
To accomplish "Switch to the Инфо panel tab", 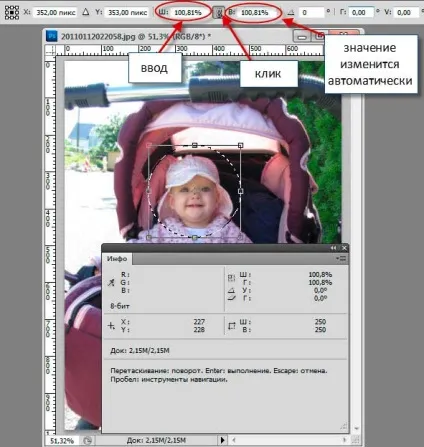I will pyautogui.click(x=117, y=259).
